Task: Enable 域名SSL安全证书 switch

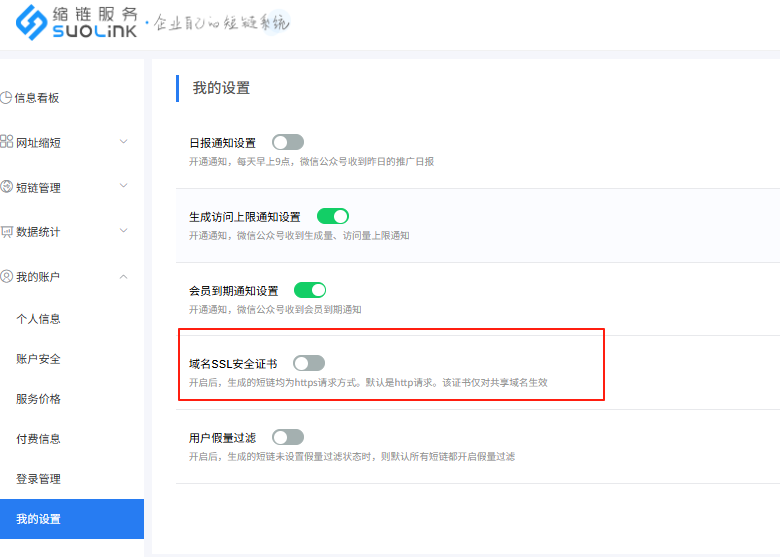Action: point(309,363)
